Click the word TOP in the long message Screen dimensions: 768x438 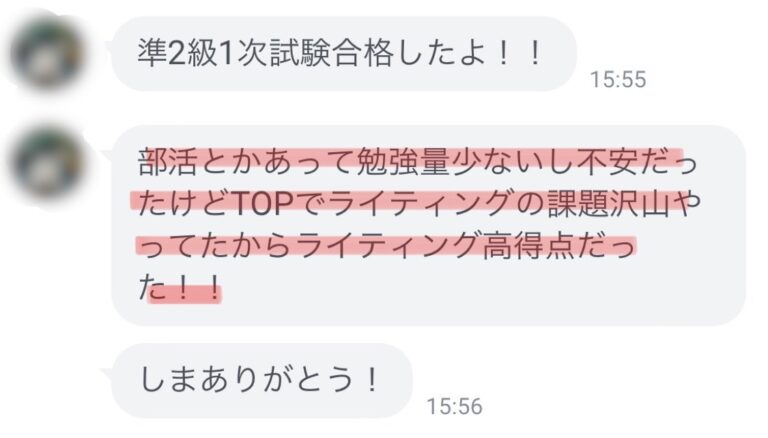coord(264,203)
